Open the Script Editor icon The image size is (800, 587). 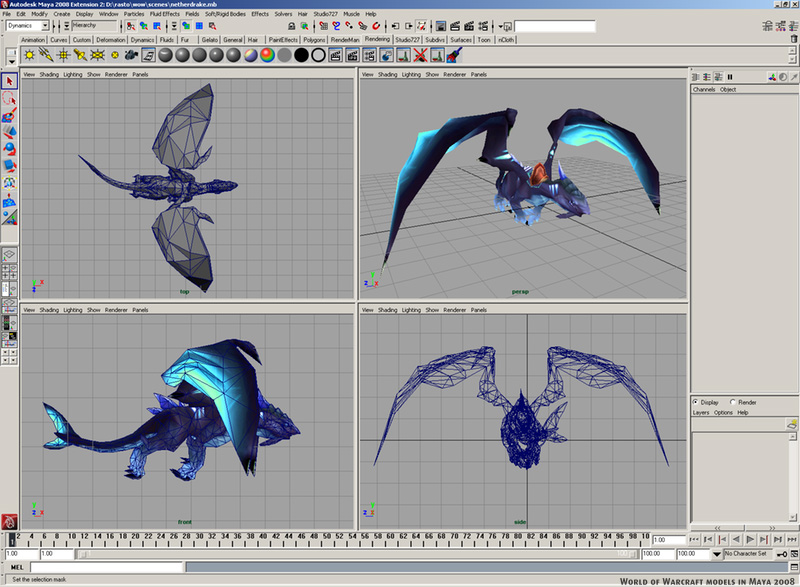[x=794, y=567]
